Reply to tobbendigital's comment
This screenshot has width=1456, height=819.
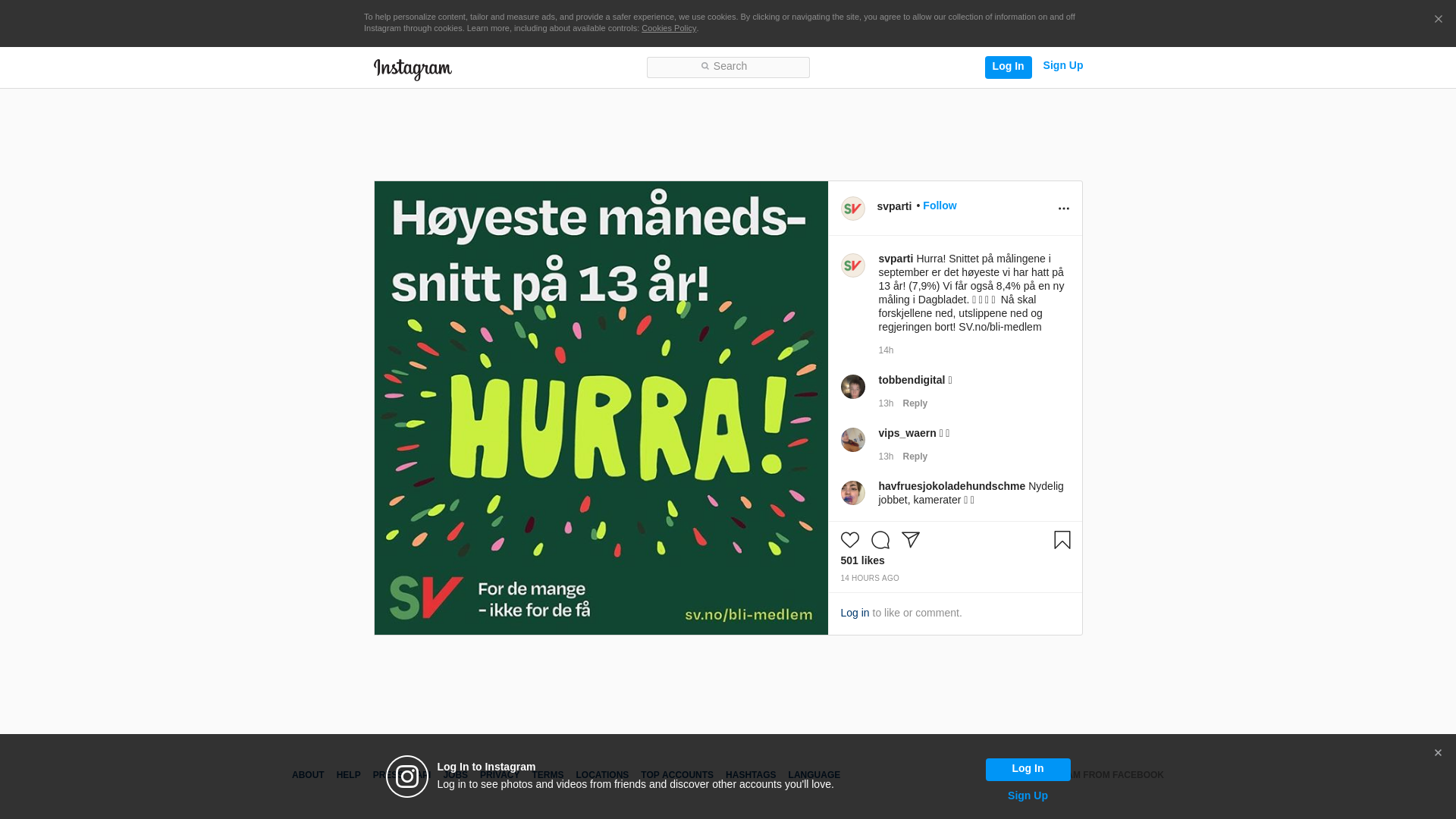(915, 403)
